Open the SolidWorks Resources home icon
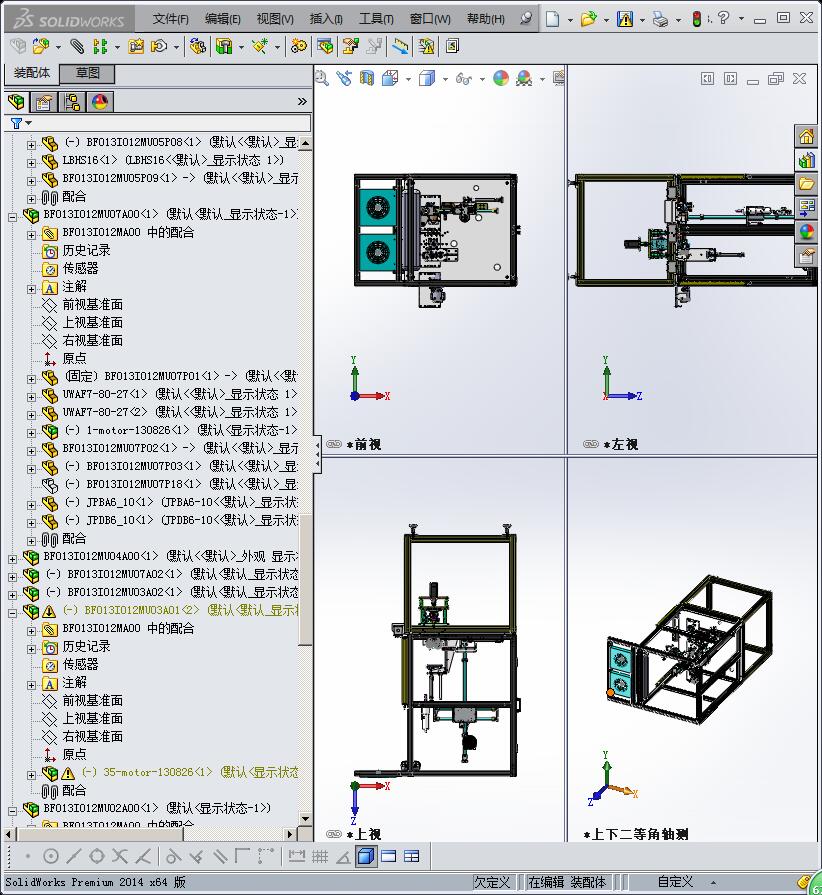 pos(806,136)
